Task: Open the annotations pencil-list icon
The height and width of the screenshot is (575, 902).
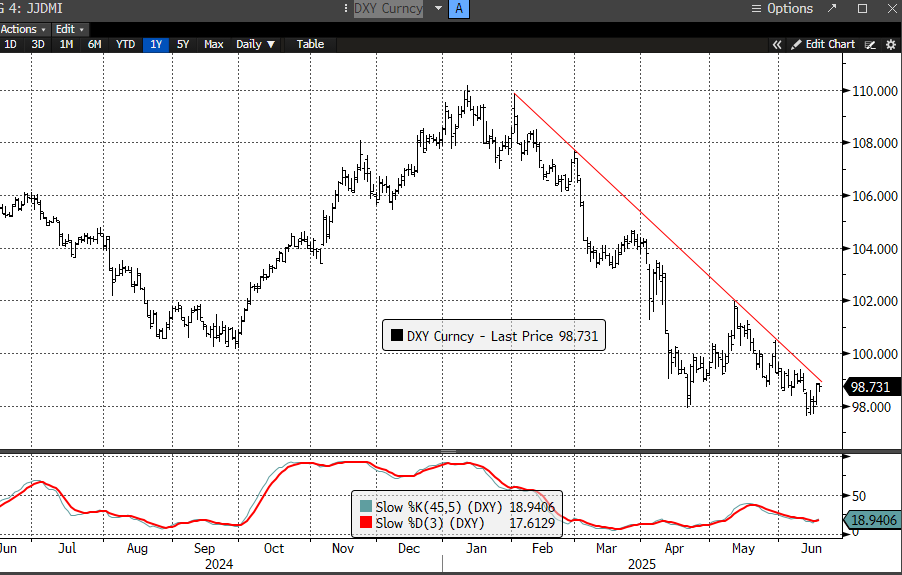Action: tap(870, 44)
